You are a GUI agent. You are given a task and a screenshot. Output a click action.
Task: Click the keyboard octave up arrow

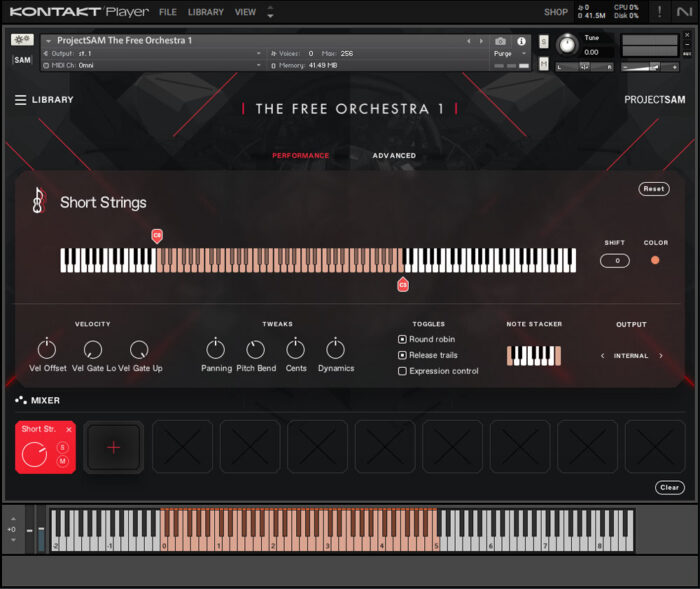13,519
